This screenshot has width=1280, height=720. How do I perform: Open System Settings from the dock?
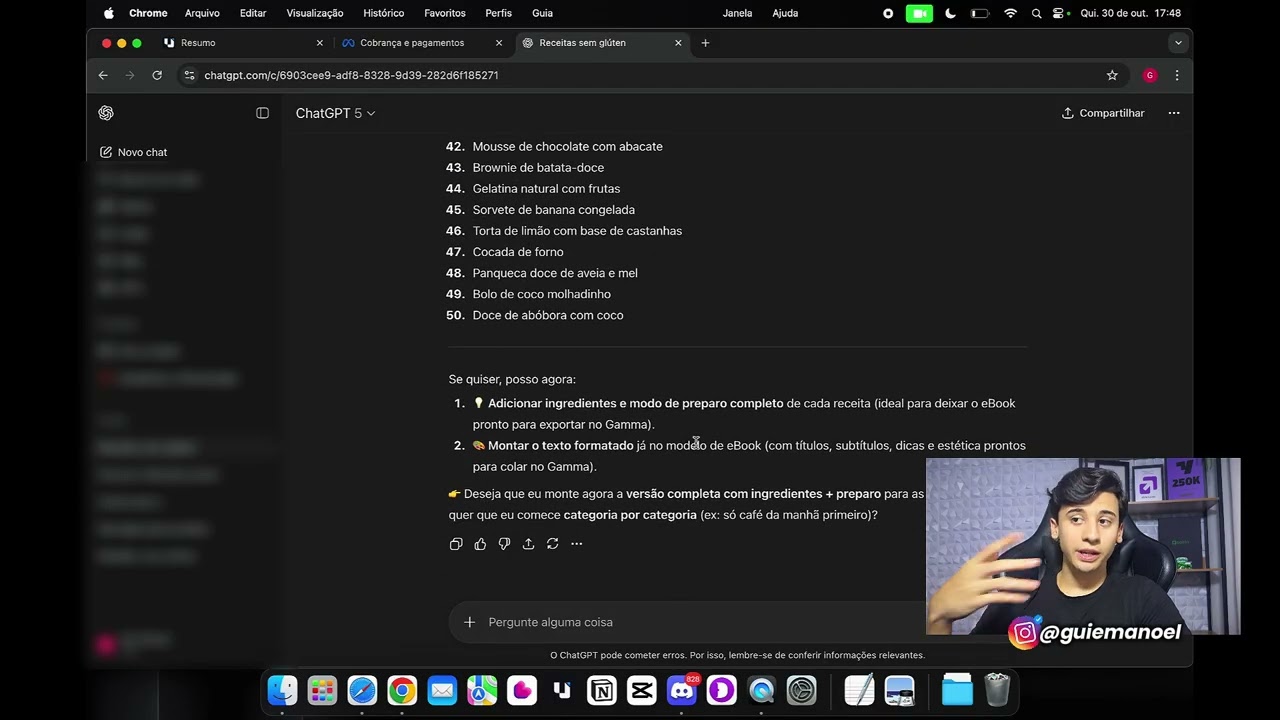pyautogui.click(x=802, y=690)
